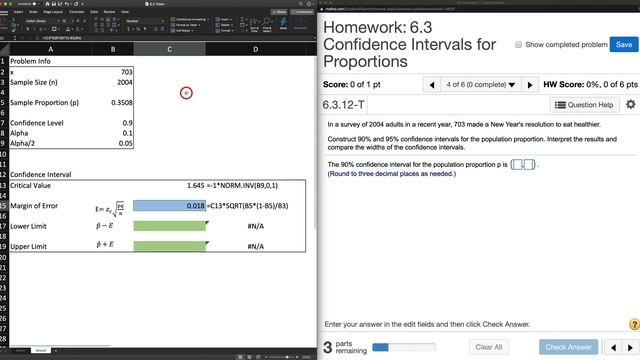This screenshot has width=640, height=360.
Task: Click the second confidence interval answer box
Action: pyautogui.click(x=529, y=164)
